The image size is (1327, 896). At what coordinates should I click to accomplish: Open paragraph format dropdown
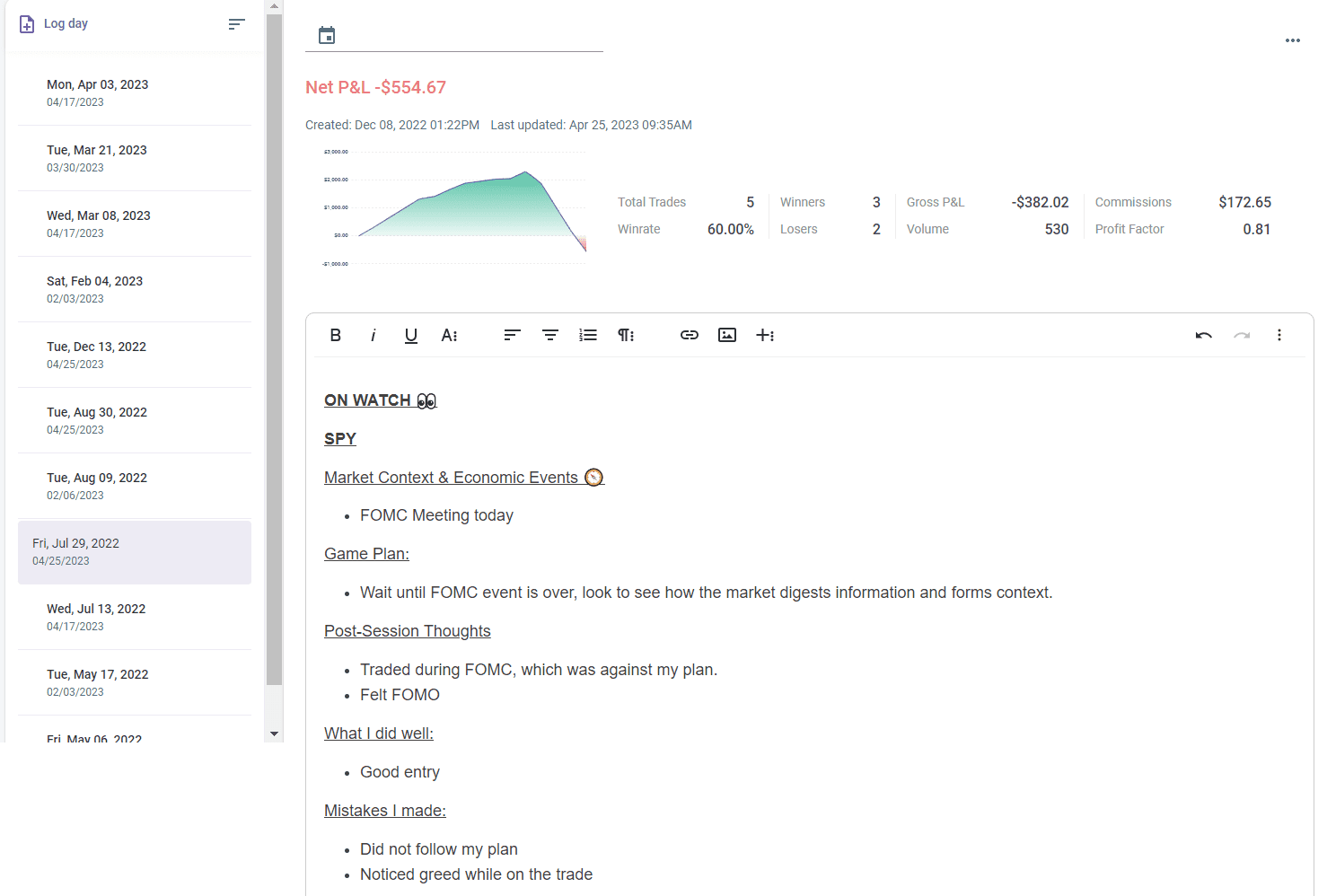point(626,335)
